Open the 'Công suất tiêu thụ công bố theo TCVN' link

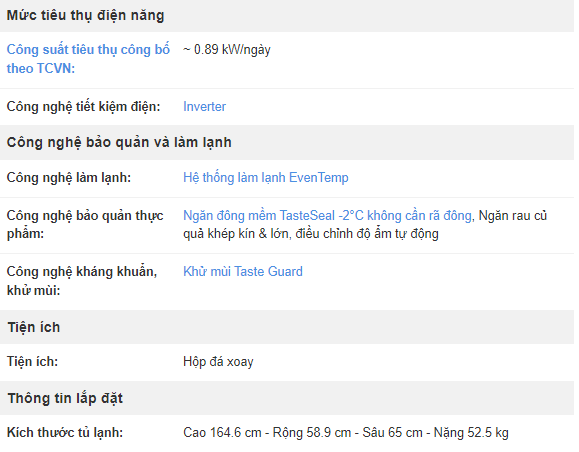coord(88,59)
